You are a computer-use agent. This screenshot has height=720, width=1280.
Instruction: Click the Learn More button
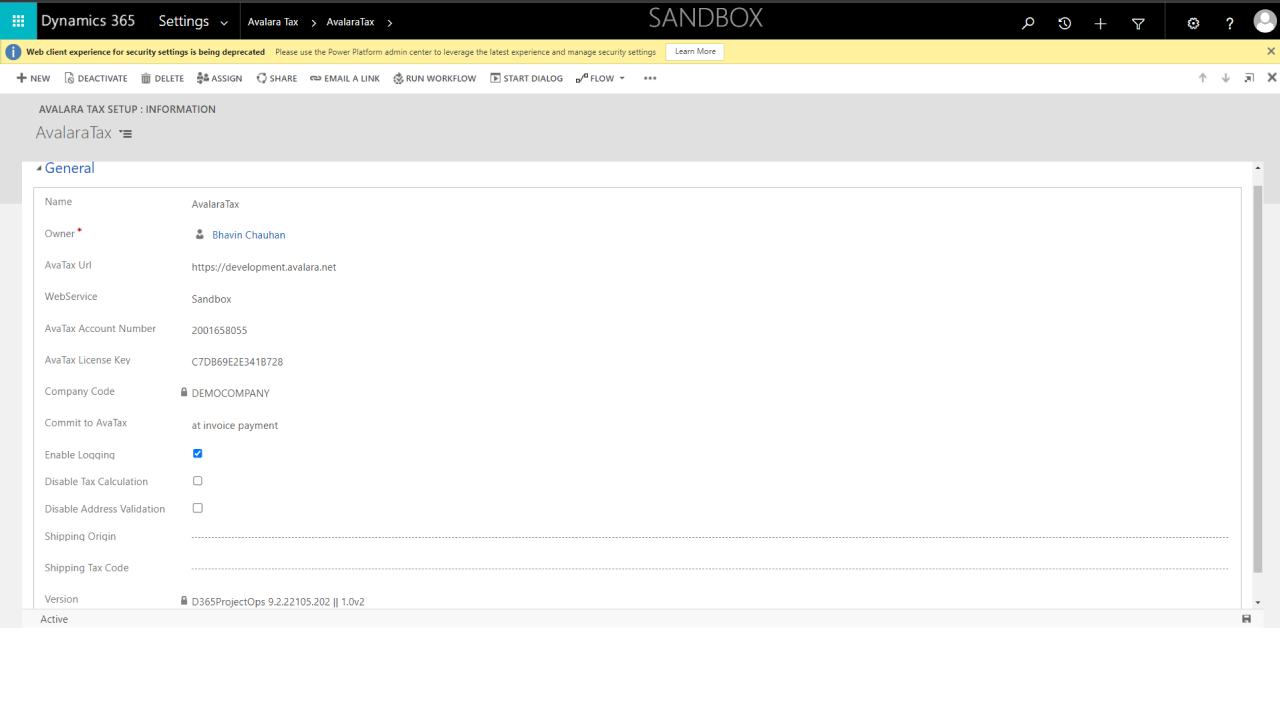tap(695, 52)
